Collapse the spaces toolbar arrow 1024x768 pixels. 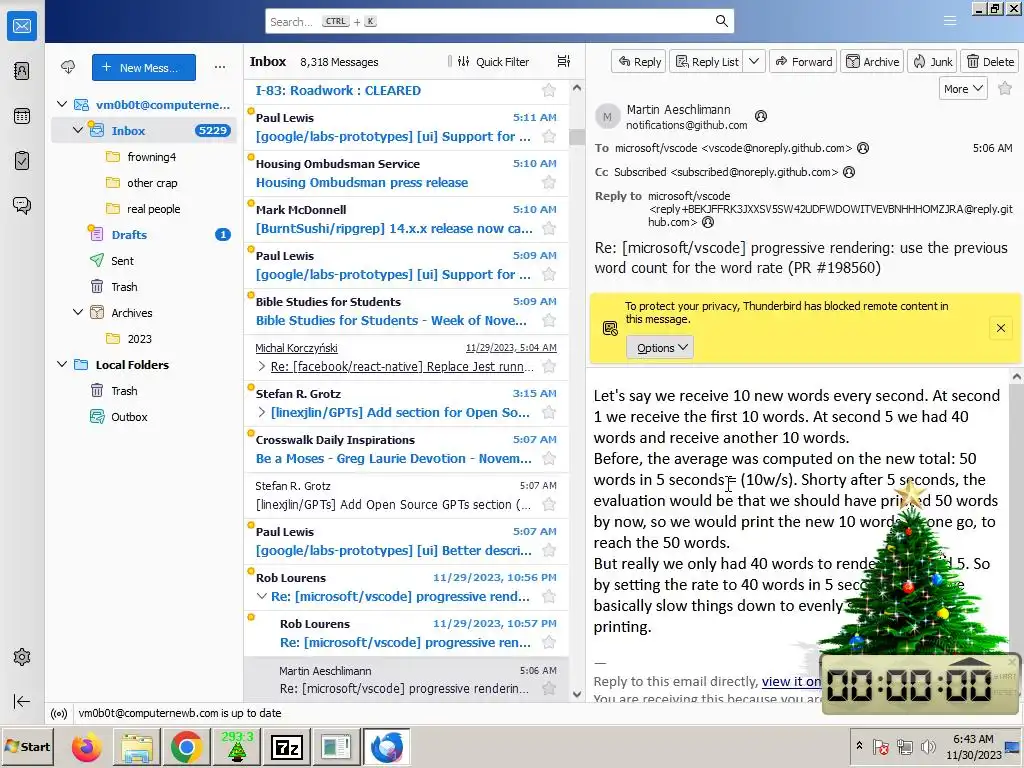(22, 701)
